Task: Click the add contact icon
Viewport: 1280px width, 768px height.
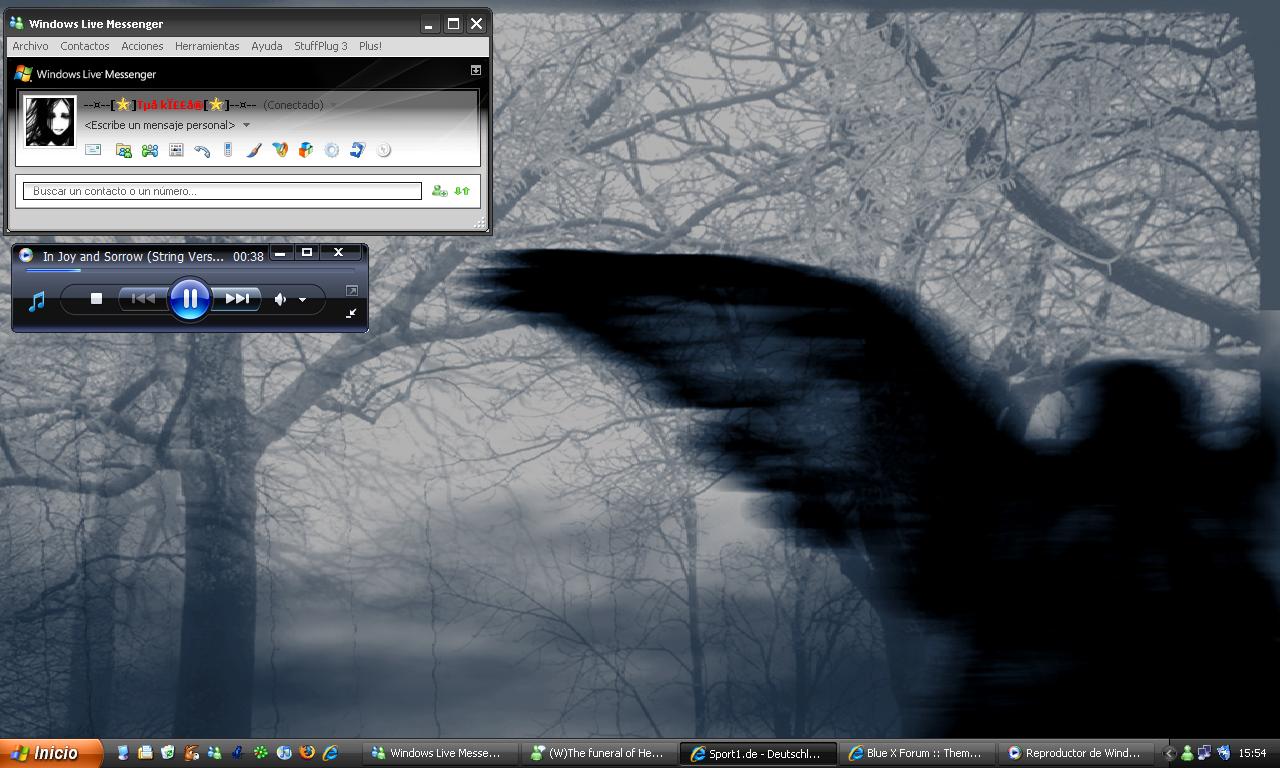Action: 439,191
